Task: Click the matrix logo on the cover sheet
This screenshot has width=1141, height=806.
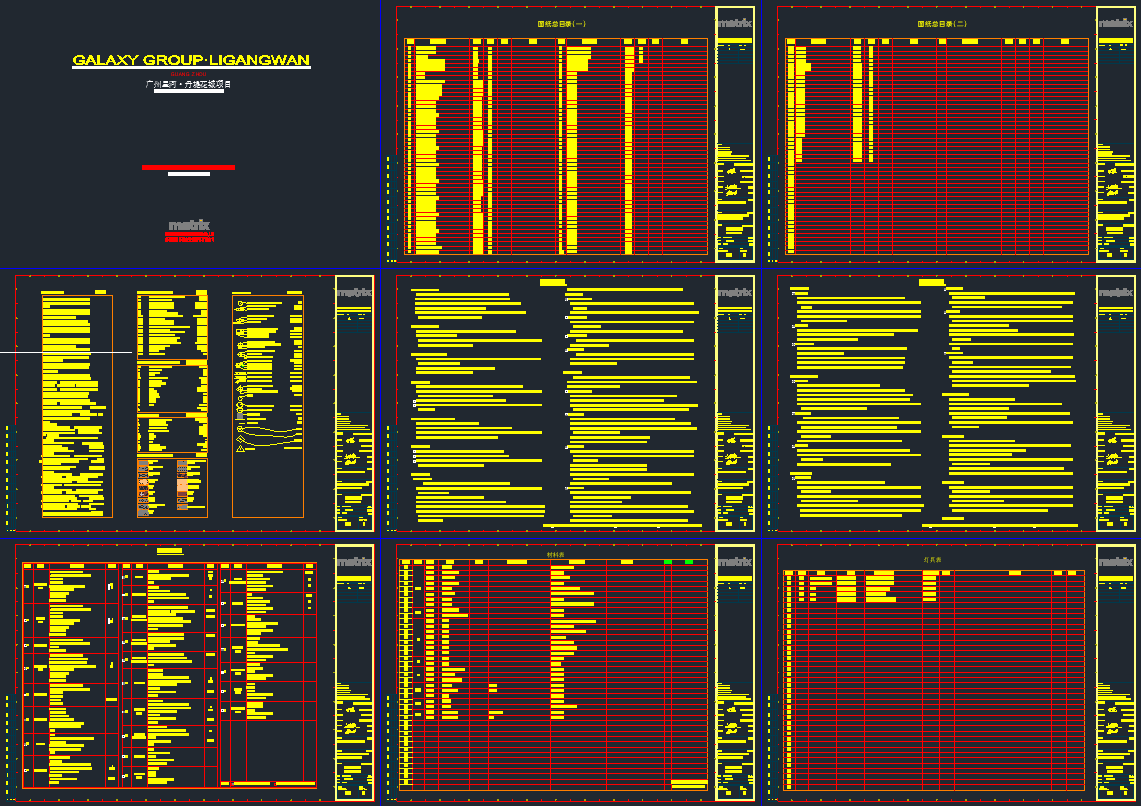Action: (189, 225)
